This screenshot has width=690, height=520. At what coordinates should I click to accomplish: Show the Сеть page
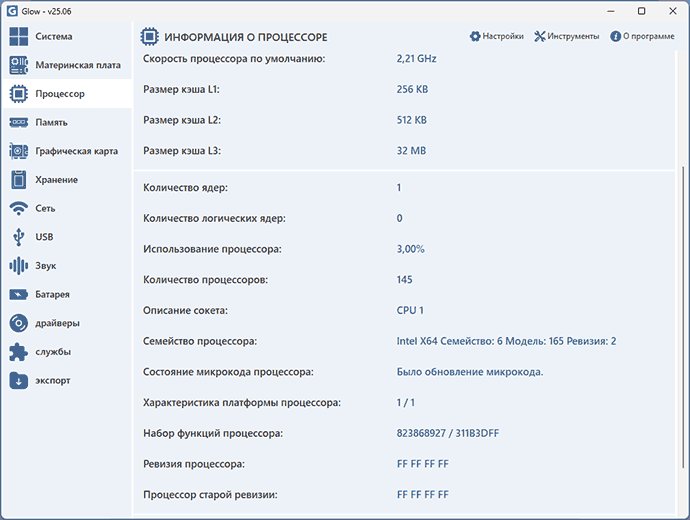(45, 209)
